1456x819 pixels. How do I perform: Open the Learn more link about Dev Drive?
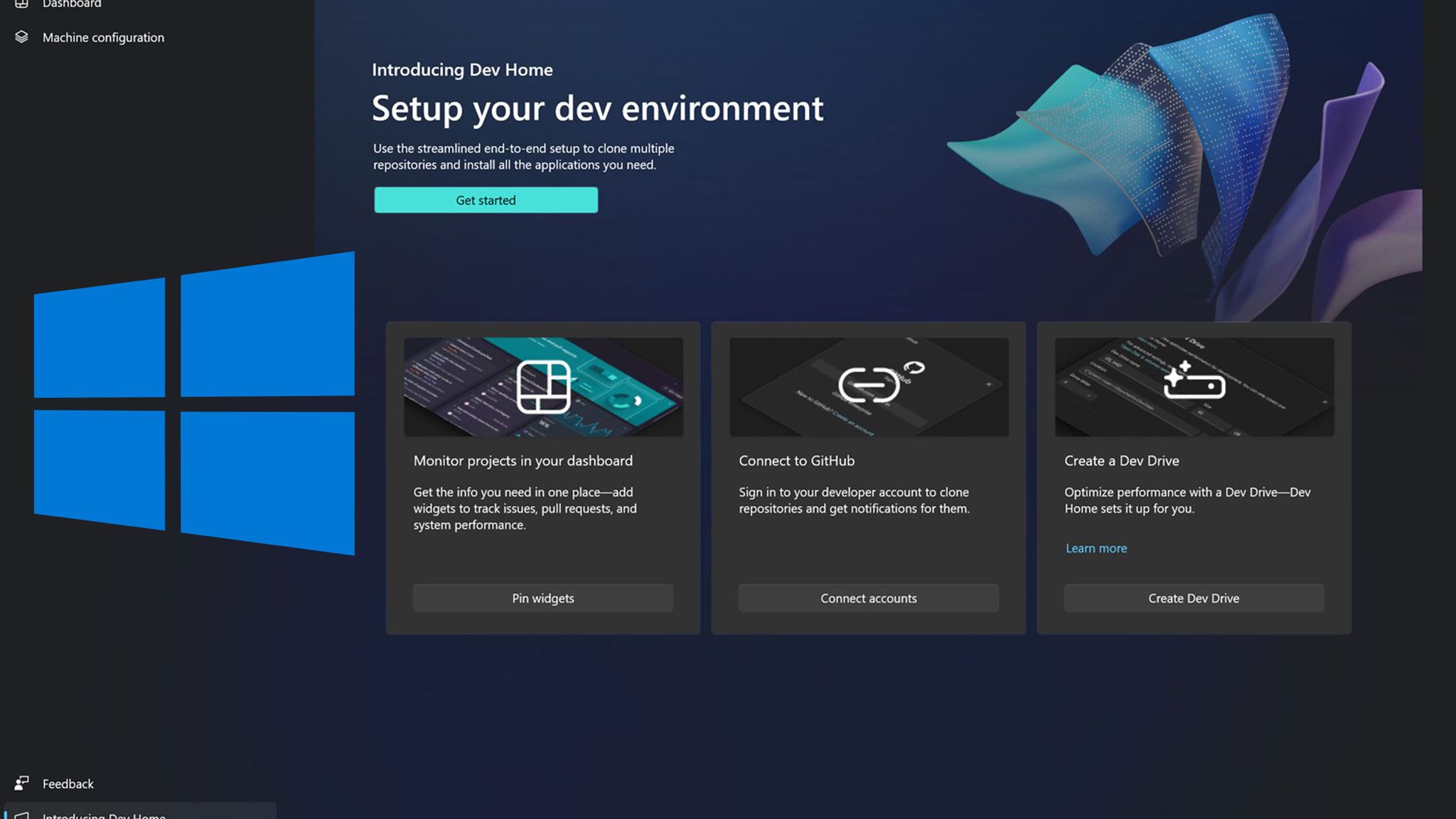coord(1096,548)
